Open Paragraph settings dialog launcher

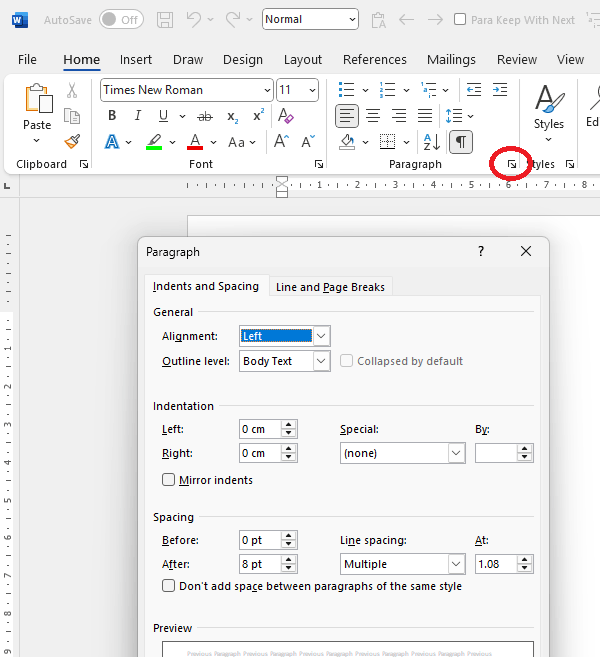click(512, 164)
